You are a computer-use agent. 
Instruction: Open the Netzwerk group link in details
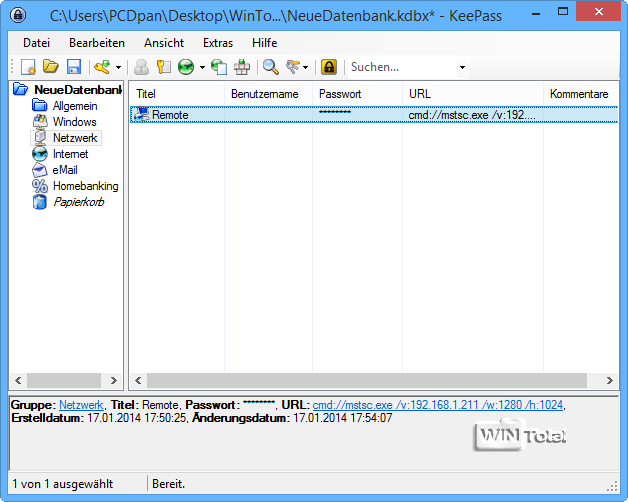pyautogui.click(x=81, y=405)
